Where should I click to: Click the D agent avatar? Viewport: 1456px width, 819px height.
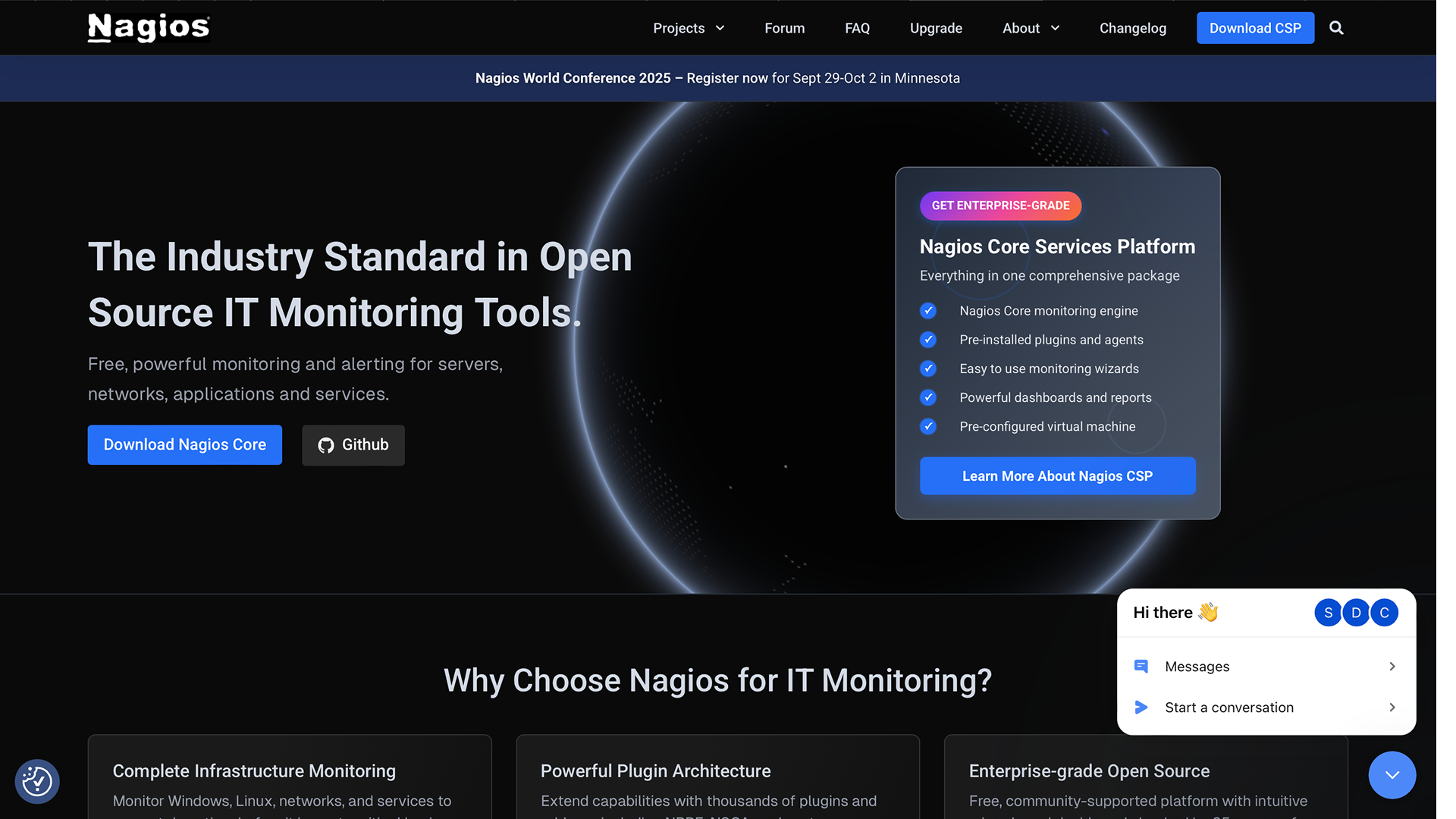[1356, 613]
